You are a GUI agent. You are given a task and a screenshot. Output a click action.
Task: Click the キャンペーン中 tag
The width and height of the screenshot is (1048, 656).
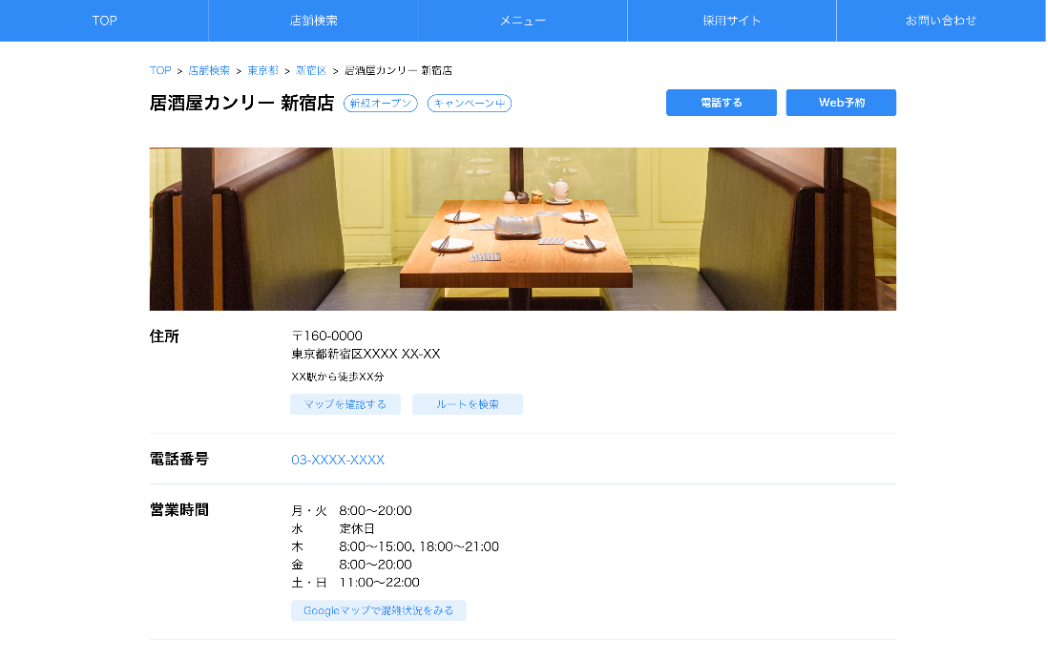point(469,103)
